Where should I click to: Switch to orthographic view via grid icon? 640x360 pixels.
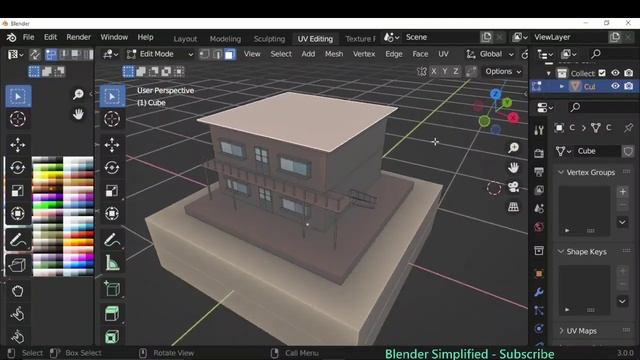click(513, 207)
